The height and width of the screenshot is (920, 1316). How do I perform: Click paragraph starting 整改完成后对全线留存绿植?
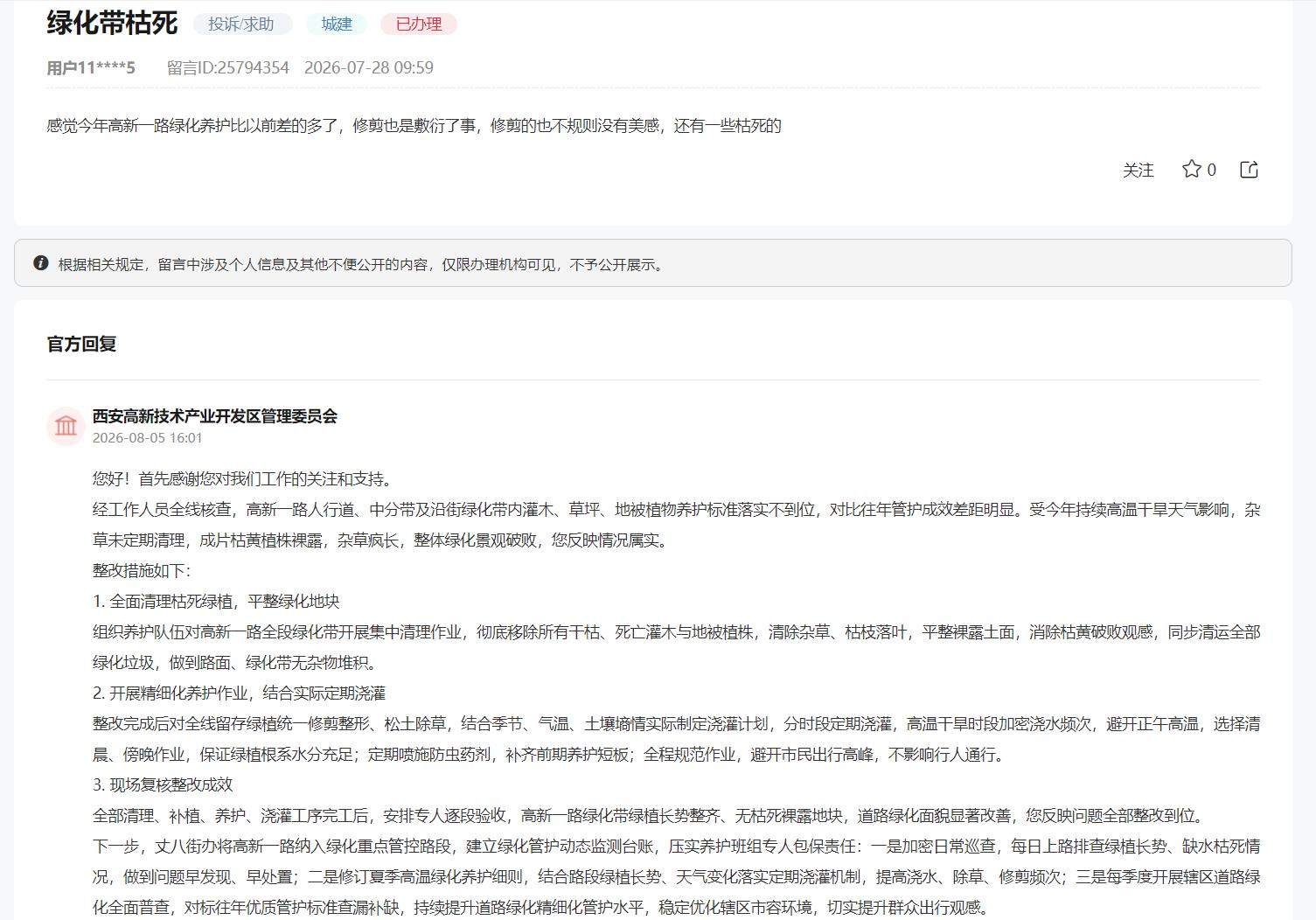(x=677, y=739)
